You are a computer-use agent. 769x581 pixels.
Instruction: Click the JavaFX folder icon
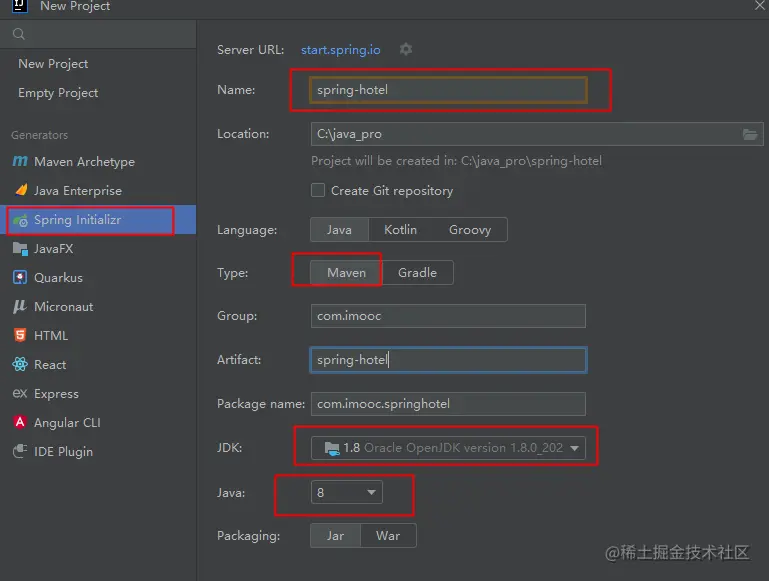click(20, 249)
